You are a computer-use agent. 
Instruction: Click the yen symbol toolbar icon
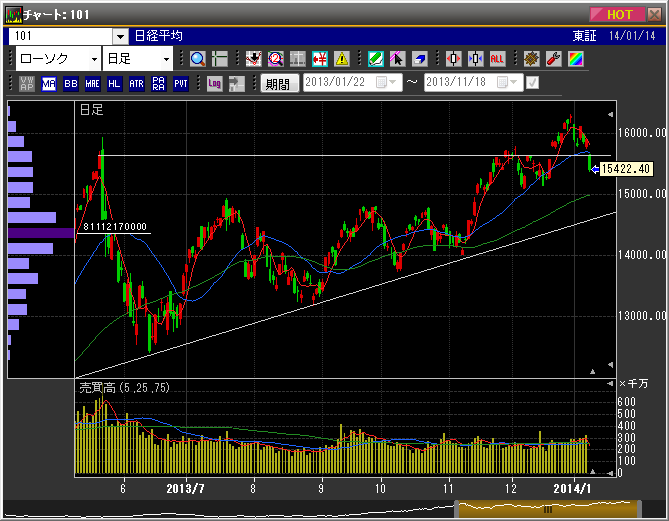pyautogui.click(x=320, y=59)
